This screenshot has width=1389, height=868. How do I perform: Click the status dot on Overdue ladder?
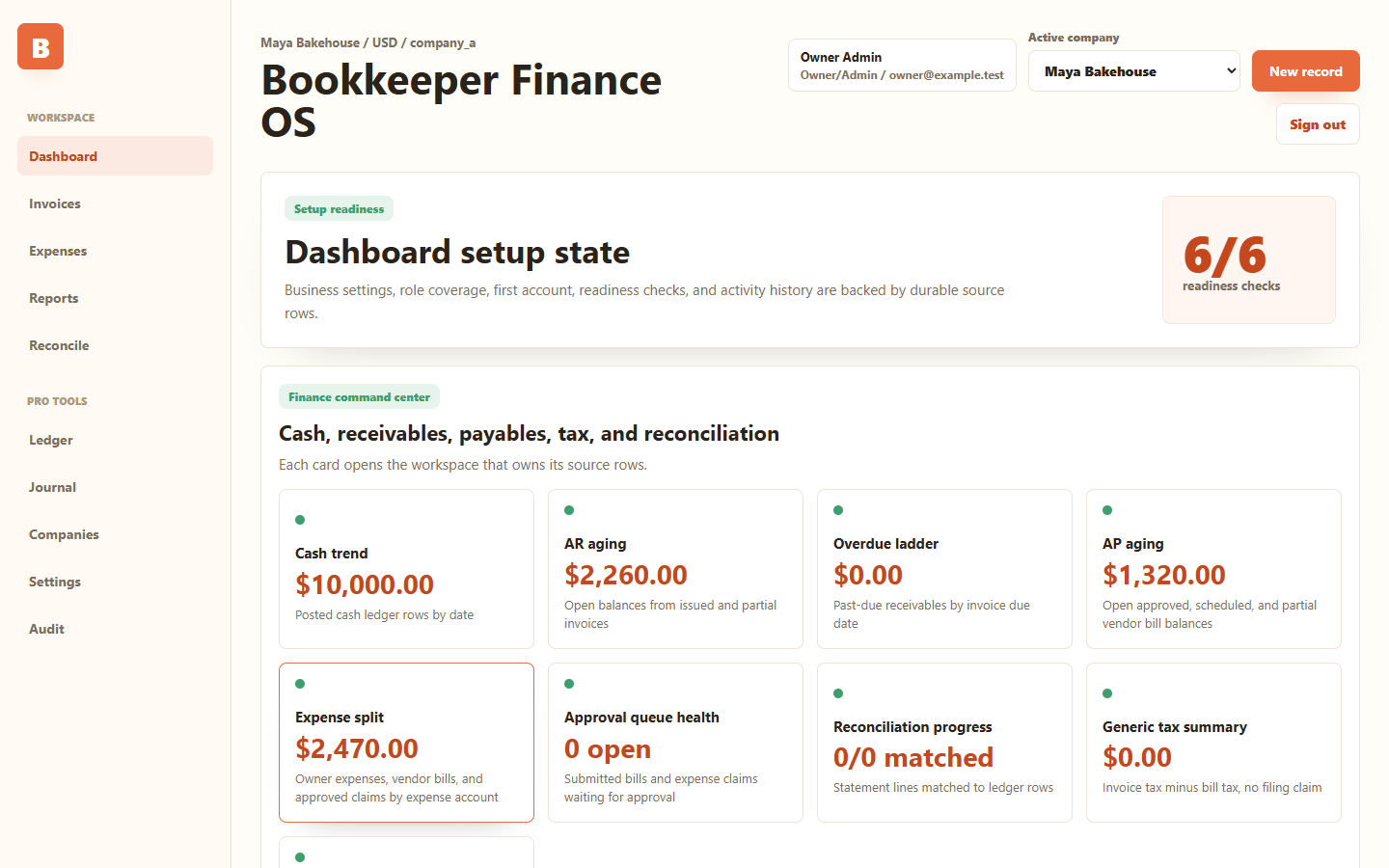[838, 510]
